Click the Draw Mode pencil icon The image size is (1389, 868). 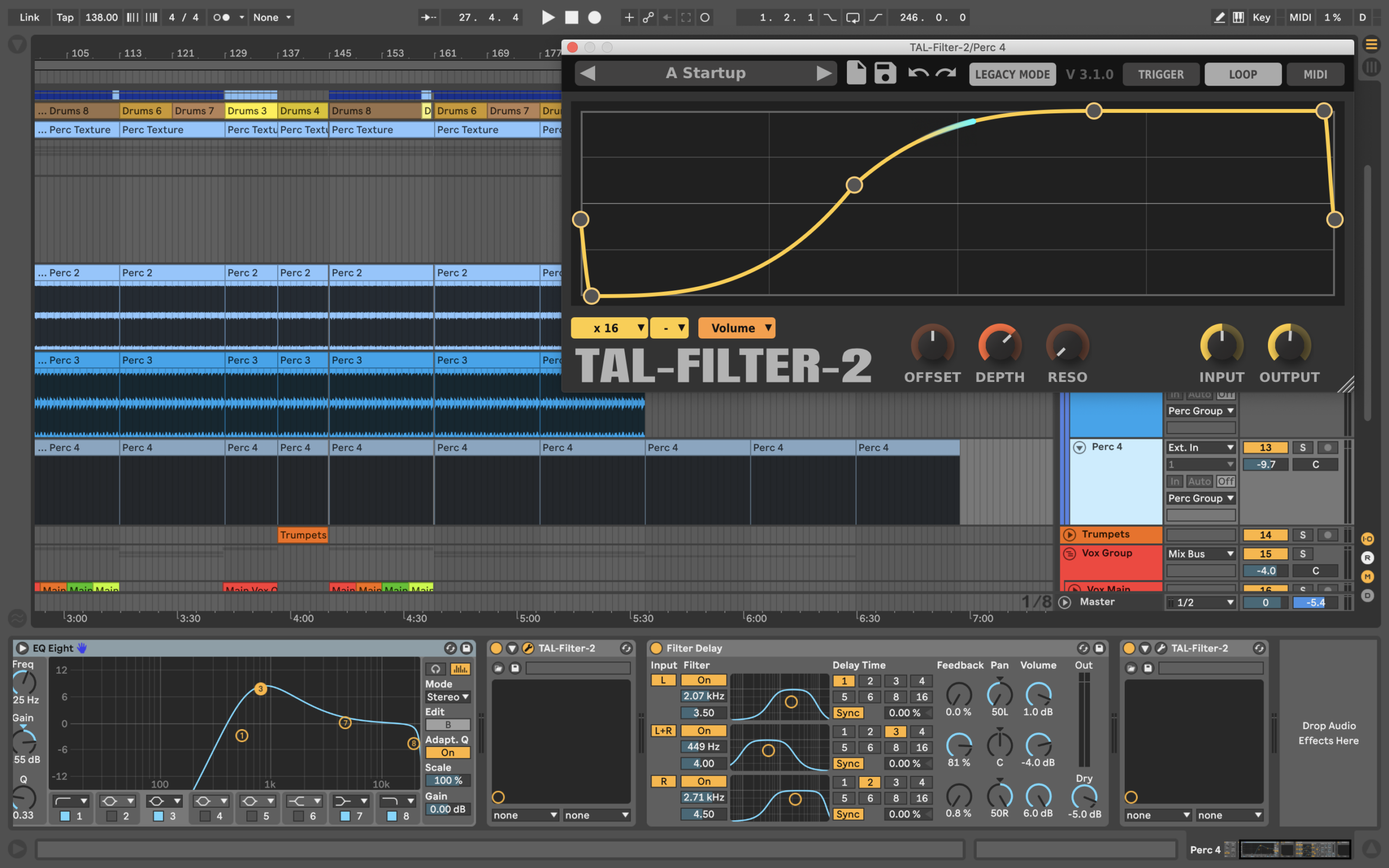1220,17
